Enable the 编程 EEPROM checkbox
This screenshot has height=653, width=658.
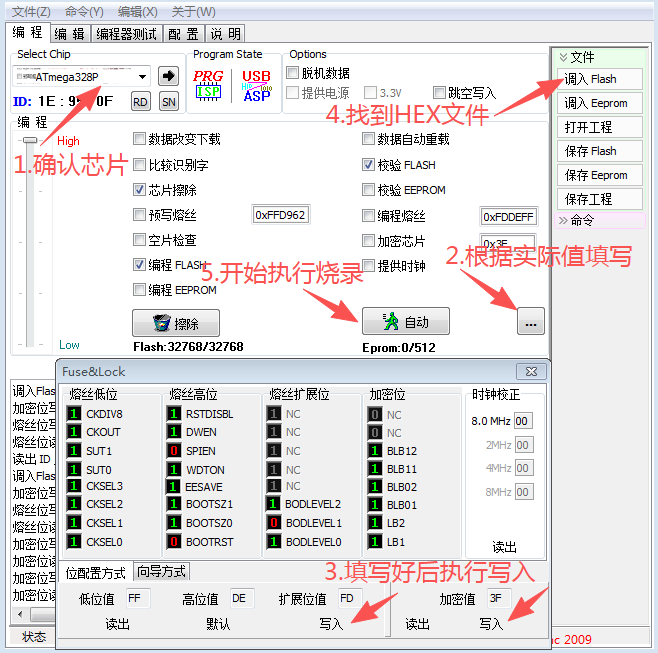(139, 290)
